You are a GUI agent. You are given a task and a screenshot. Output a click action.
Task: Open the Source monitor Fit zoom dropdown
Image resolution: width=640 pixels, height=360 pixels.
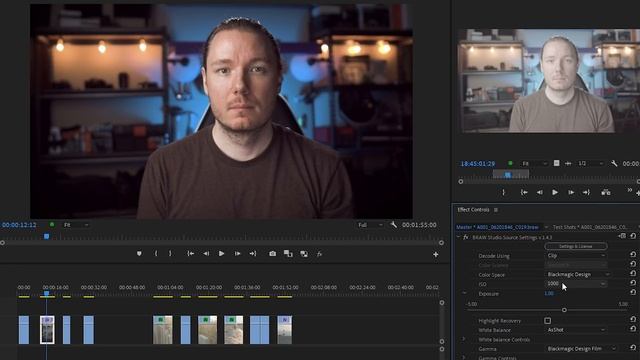point(534,164)
